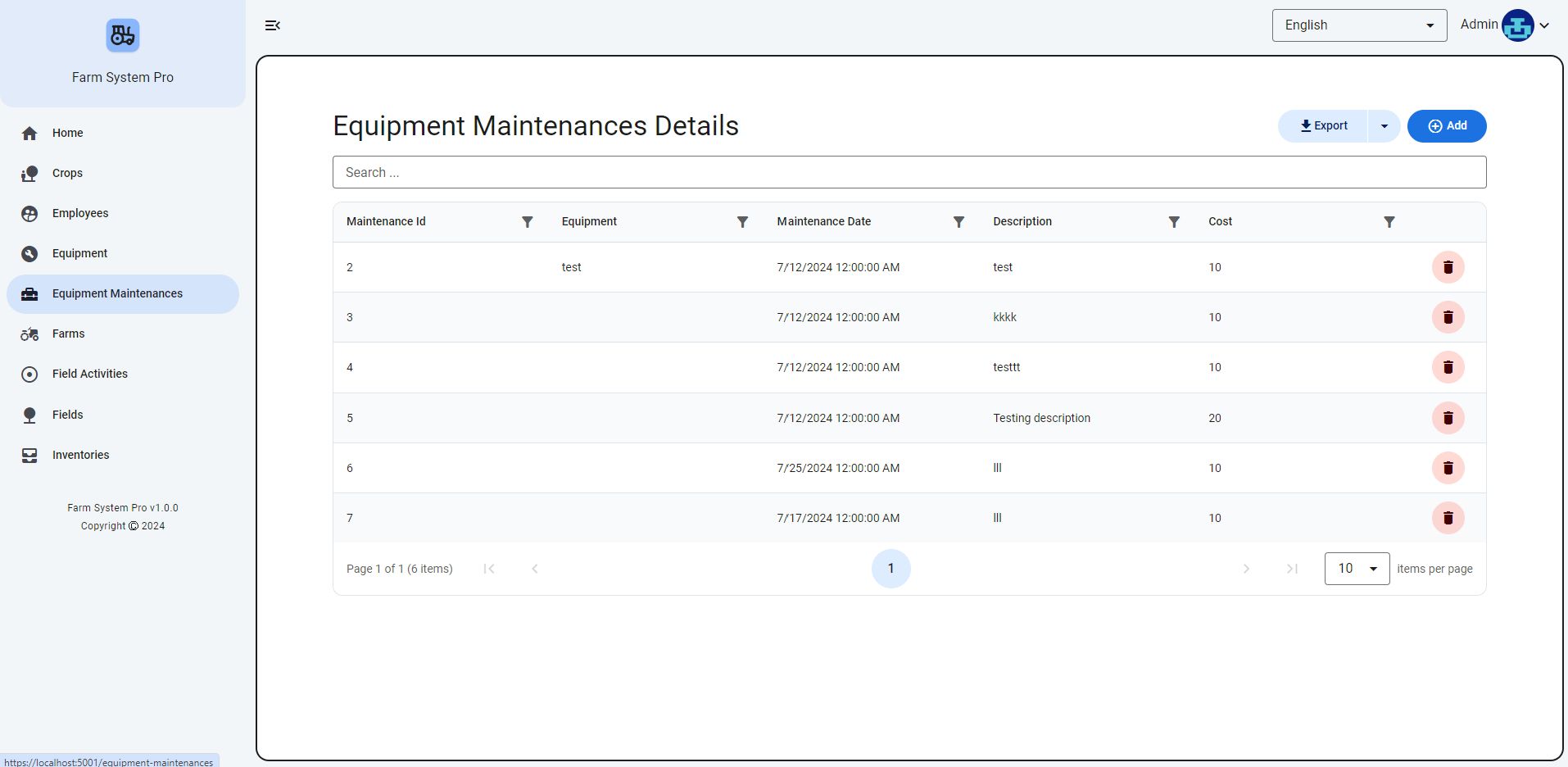Filter the Cost column
The height and width of the screenshot is (767, 1568).
click(1389, 222)
